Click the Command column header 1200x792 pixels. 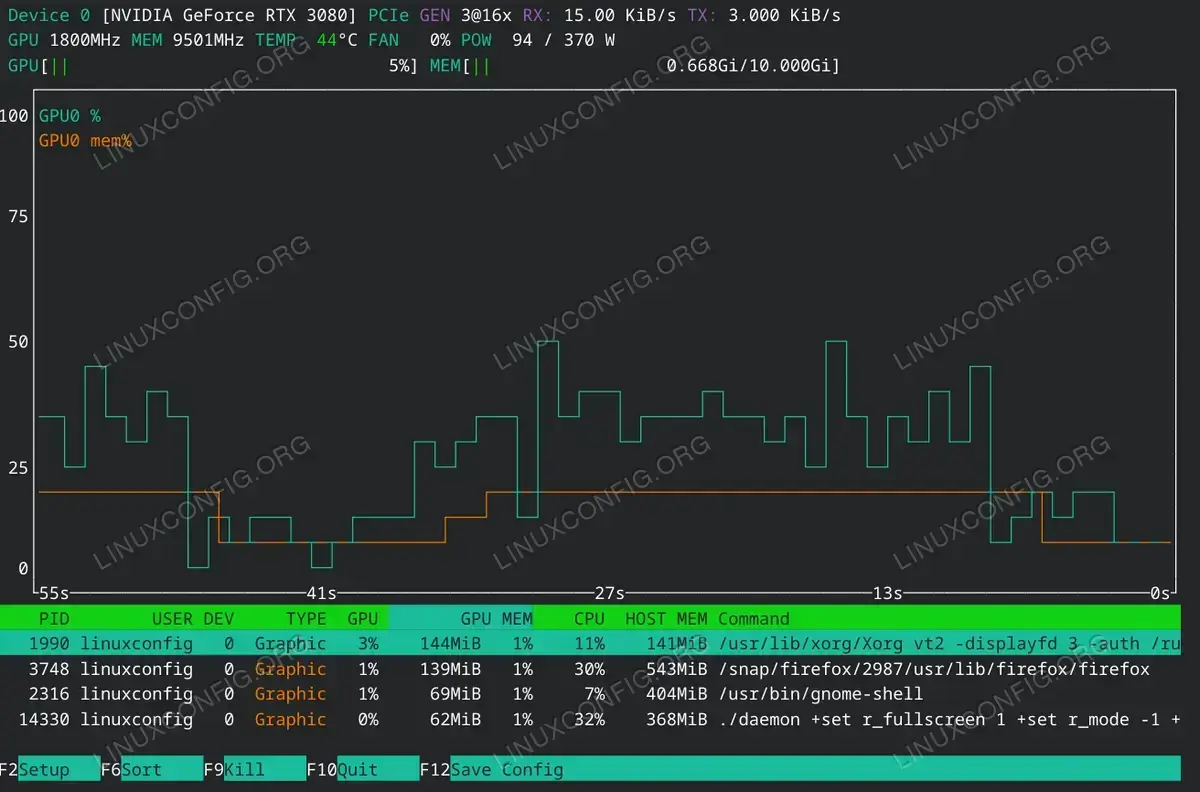pos(753,618)
